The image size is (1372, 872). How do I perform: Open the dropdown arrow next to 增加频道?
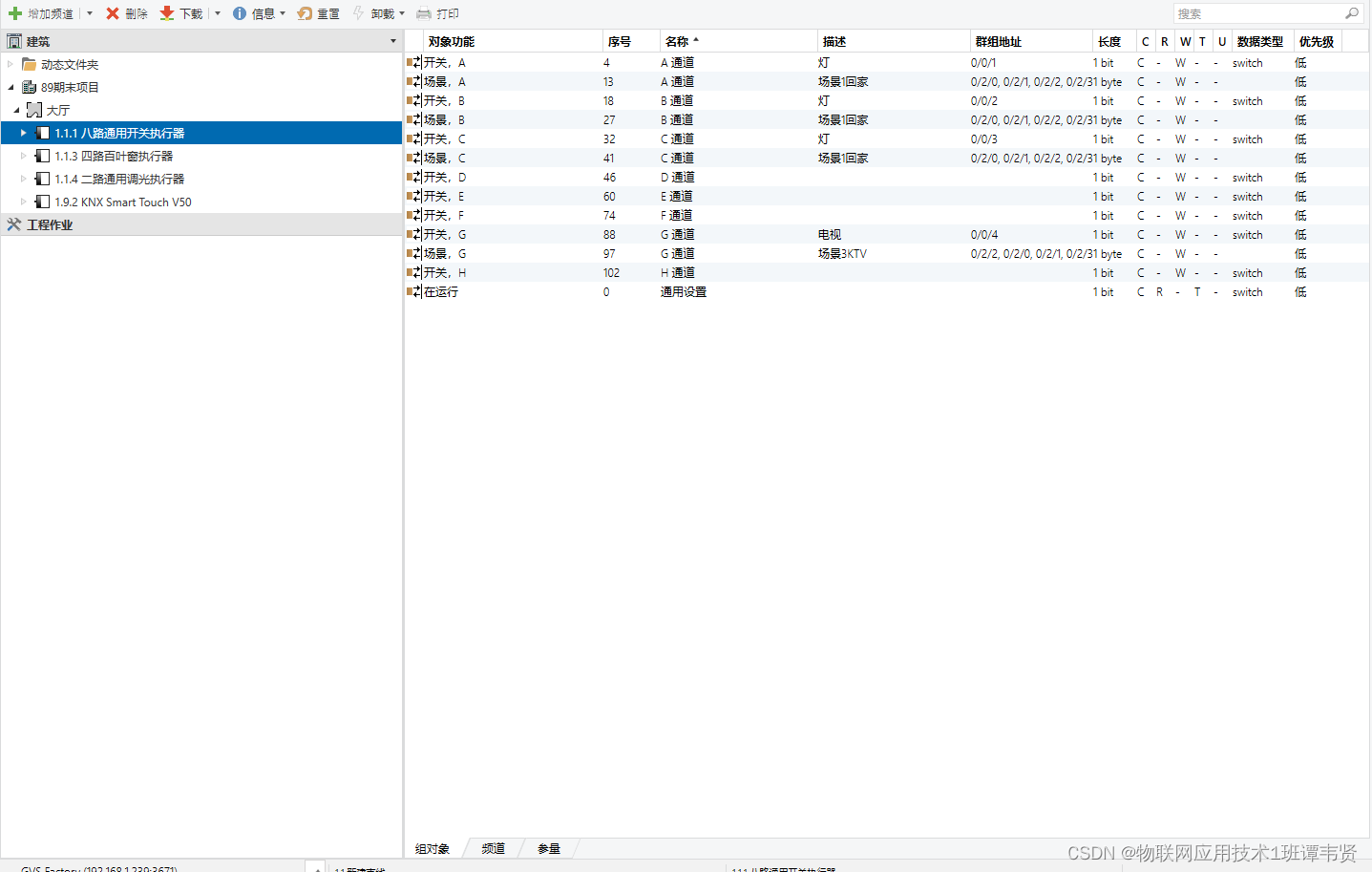coord(90,13)
